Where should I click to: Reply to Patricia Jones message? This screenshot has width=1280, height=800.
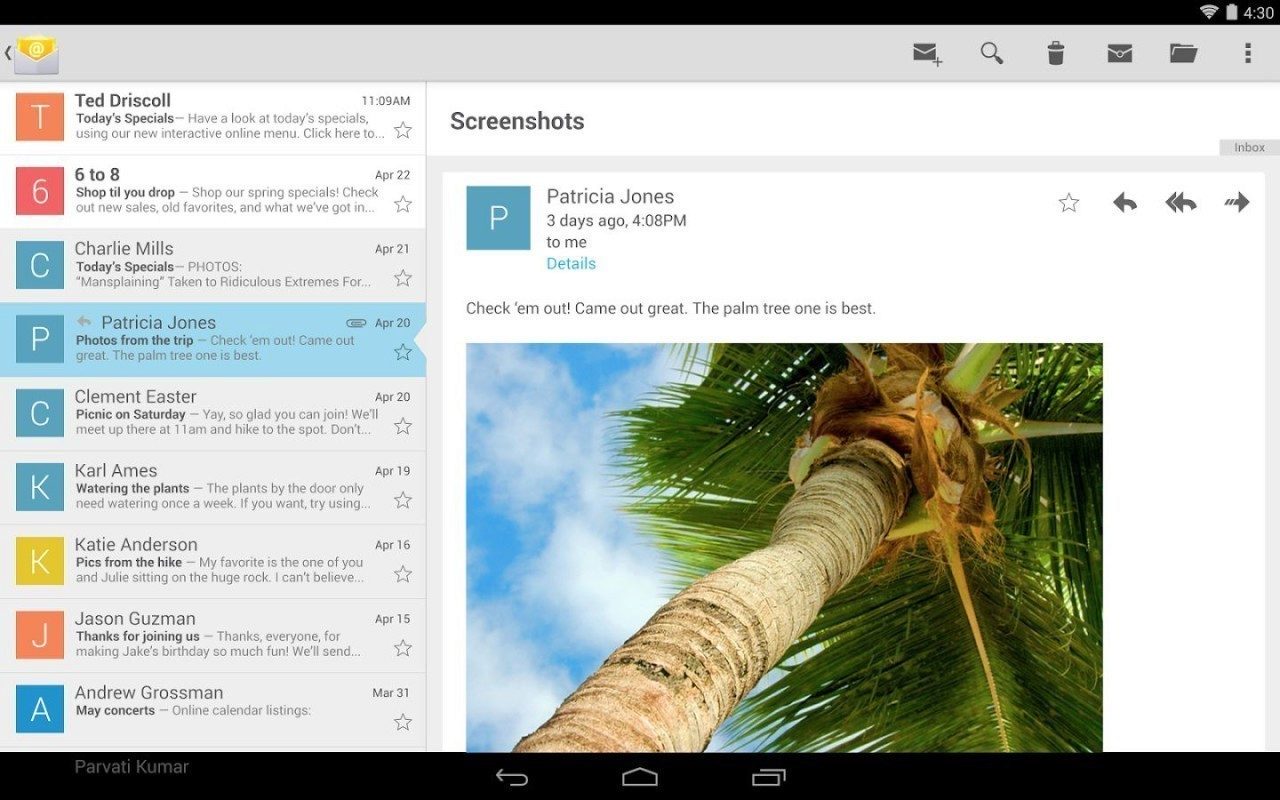pyautogui.click(x=1125, y=203)
